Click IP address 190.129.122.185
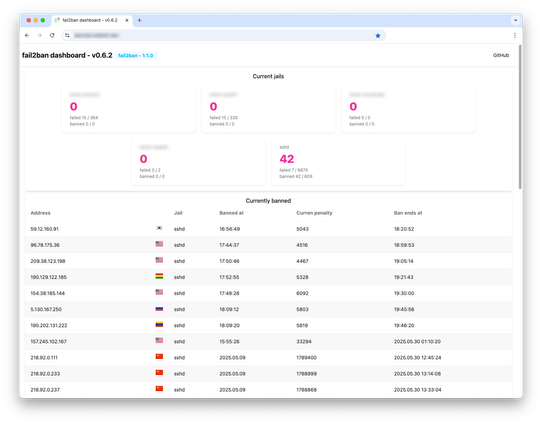Viewport: 542px width, 424px height. coord(48,277)
